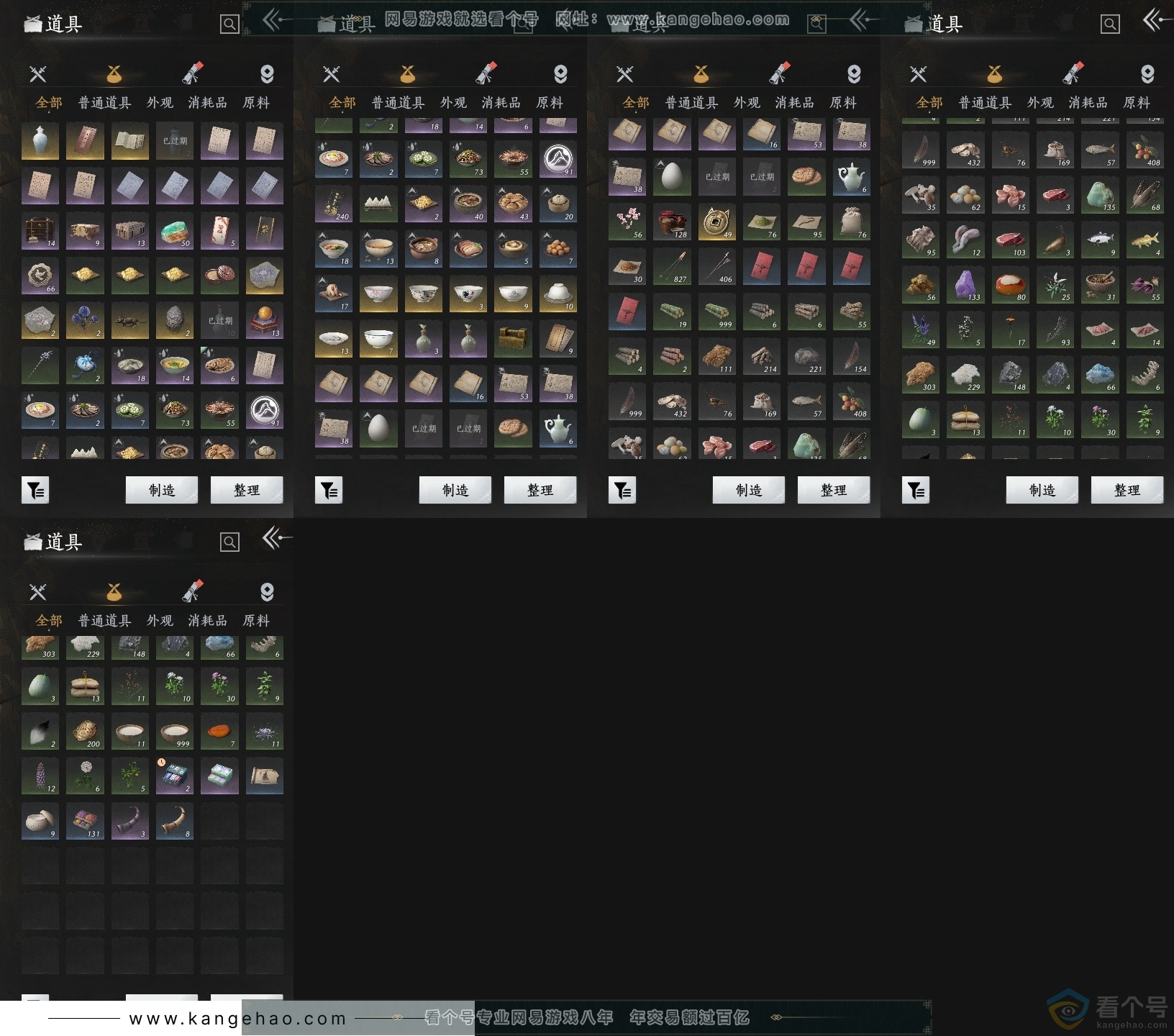Select the cat-eared coin with count 49
Image resolution: width=1174 pixels, height=1036 pixels.
click(x=716, y=222)
